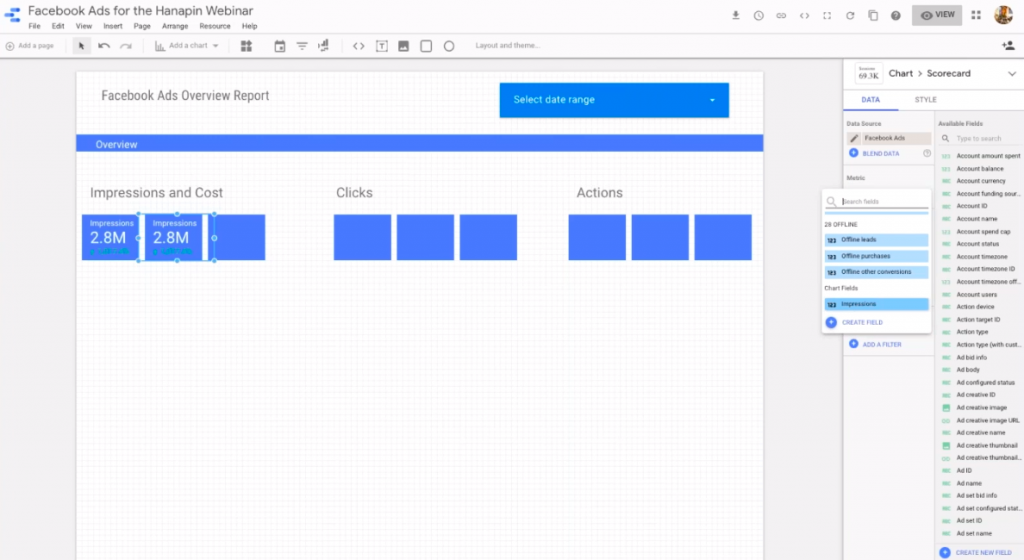1024x560 pixels.
Task: Click the download report icon
Action: tap(736, 15)
